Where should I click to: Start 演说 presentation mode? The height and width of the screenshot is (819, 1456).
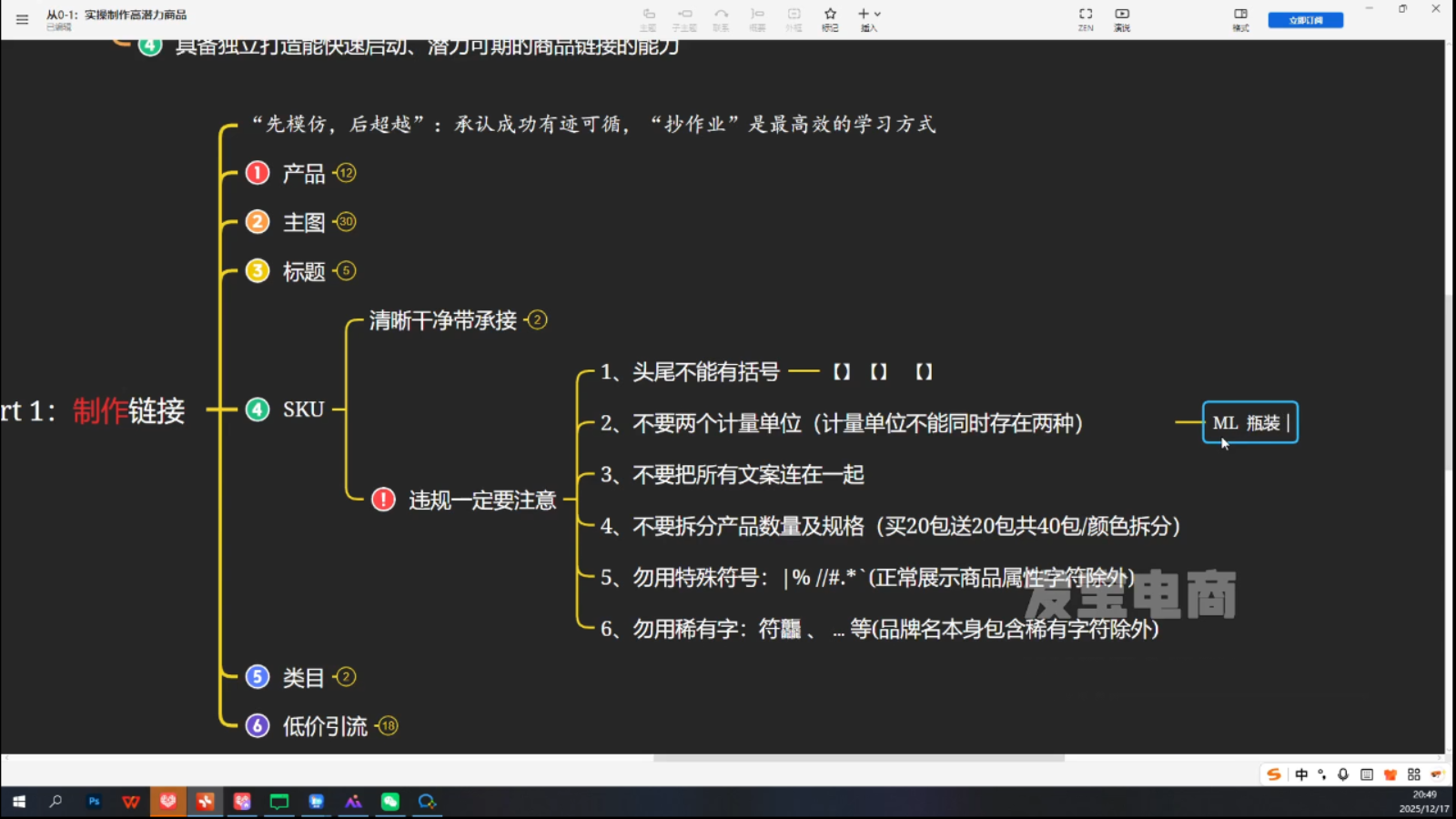tap(1122, 18)
